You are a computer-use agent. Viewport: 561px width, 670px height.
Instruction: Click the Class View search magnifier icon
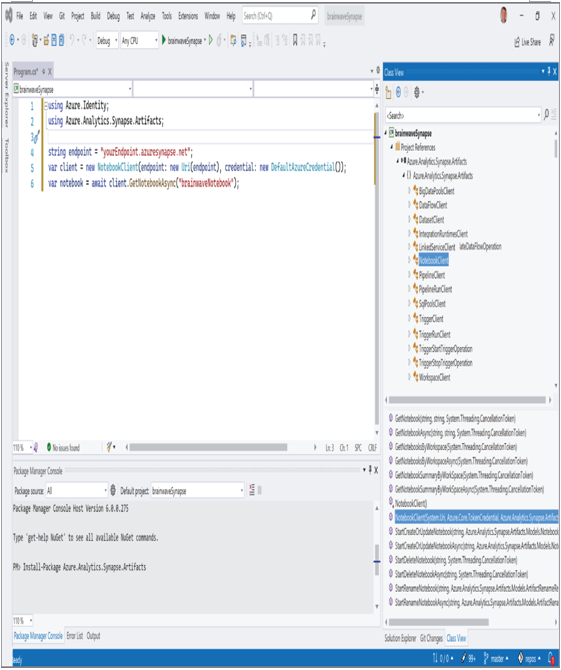546,115
